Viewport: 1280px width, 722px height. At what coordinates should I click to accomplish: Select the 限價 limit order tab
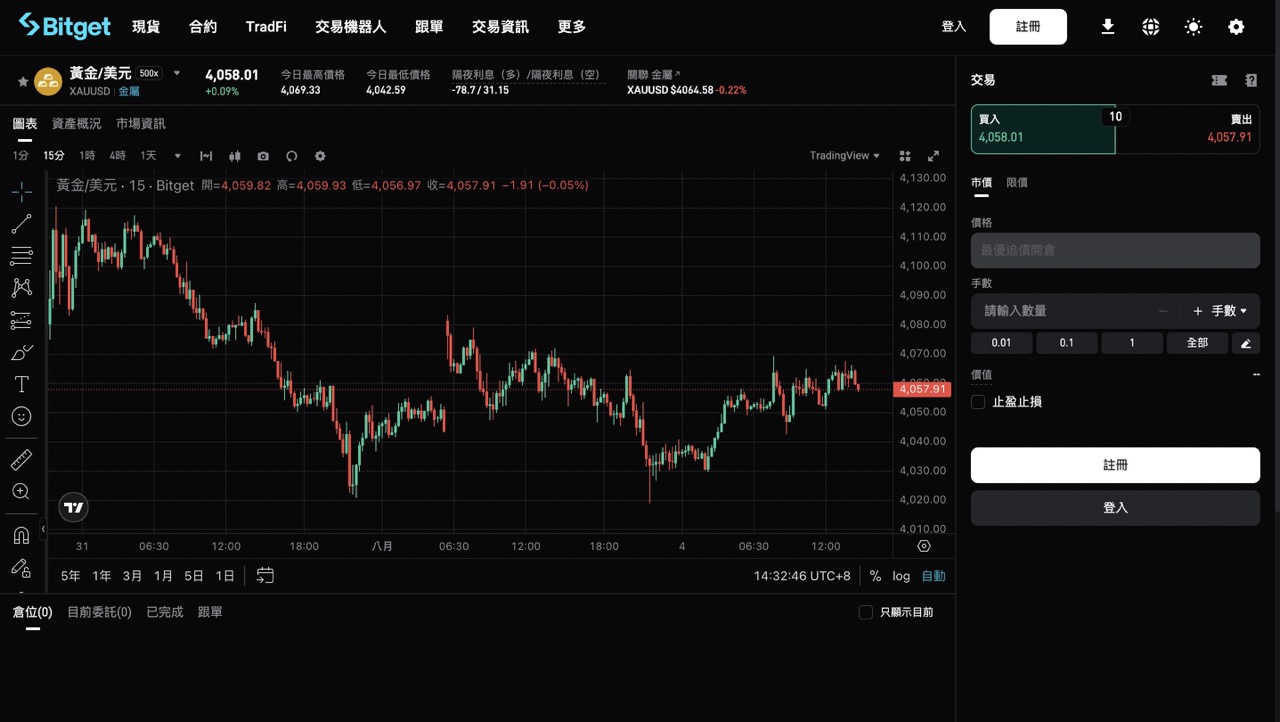(1017, 183)
